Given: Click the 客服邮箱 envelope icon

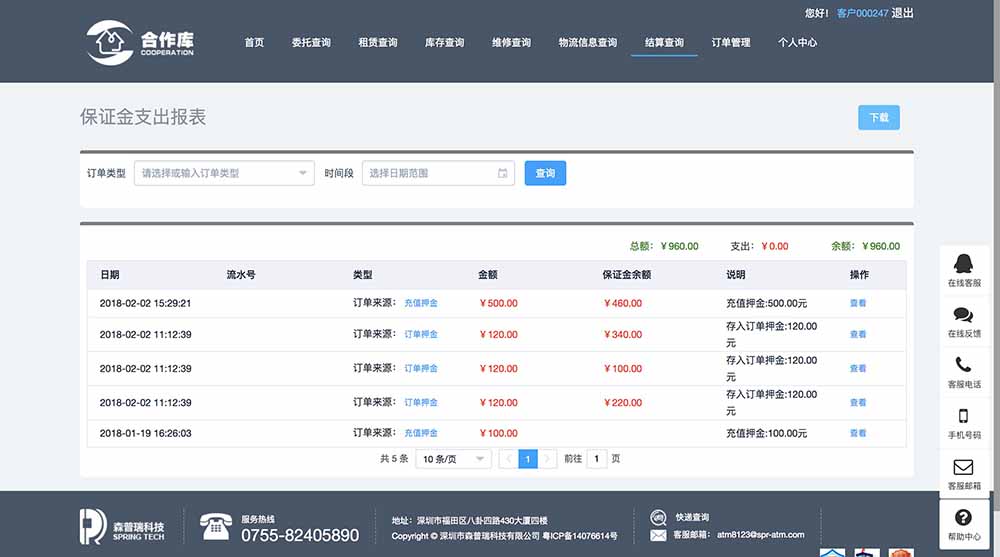Looking at the screenshot, I should pos(963,467).
